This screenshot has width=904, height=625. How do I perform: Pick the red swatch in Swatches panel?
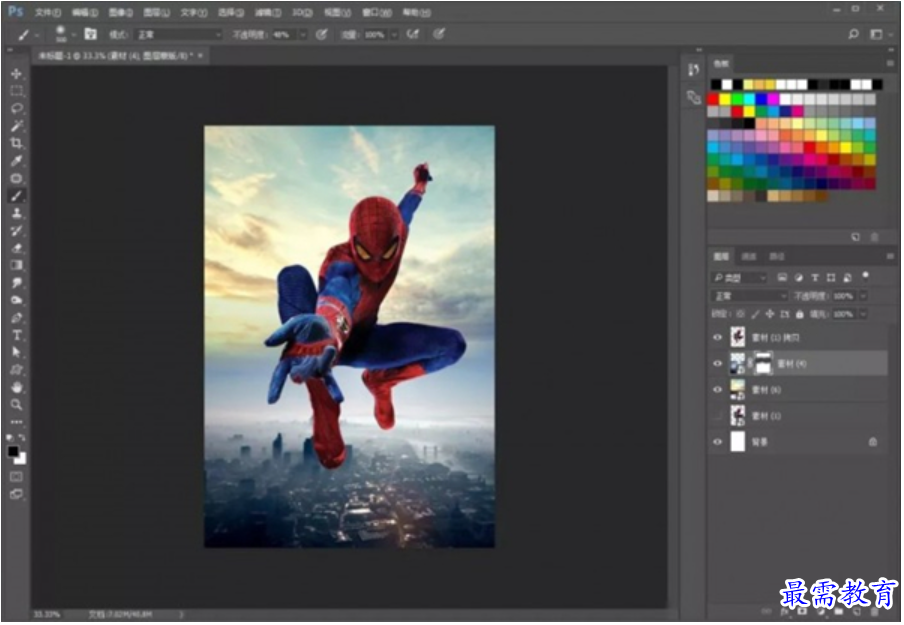point(714,99)
